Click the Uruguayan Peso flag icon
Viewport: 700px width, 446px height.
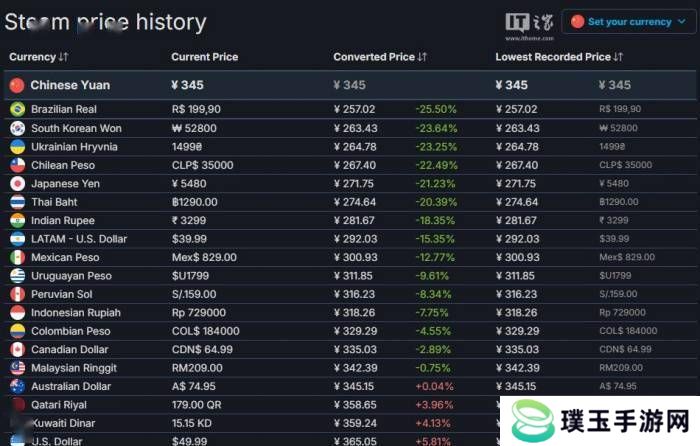(17, 276)
